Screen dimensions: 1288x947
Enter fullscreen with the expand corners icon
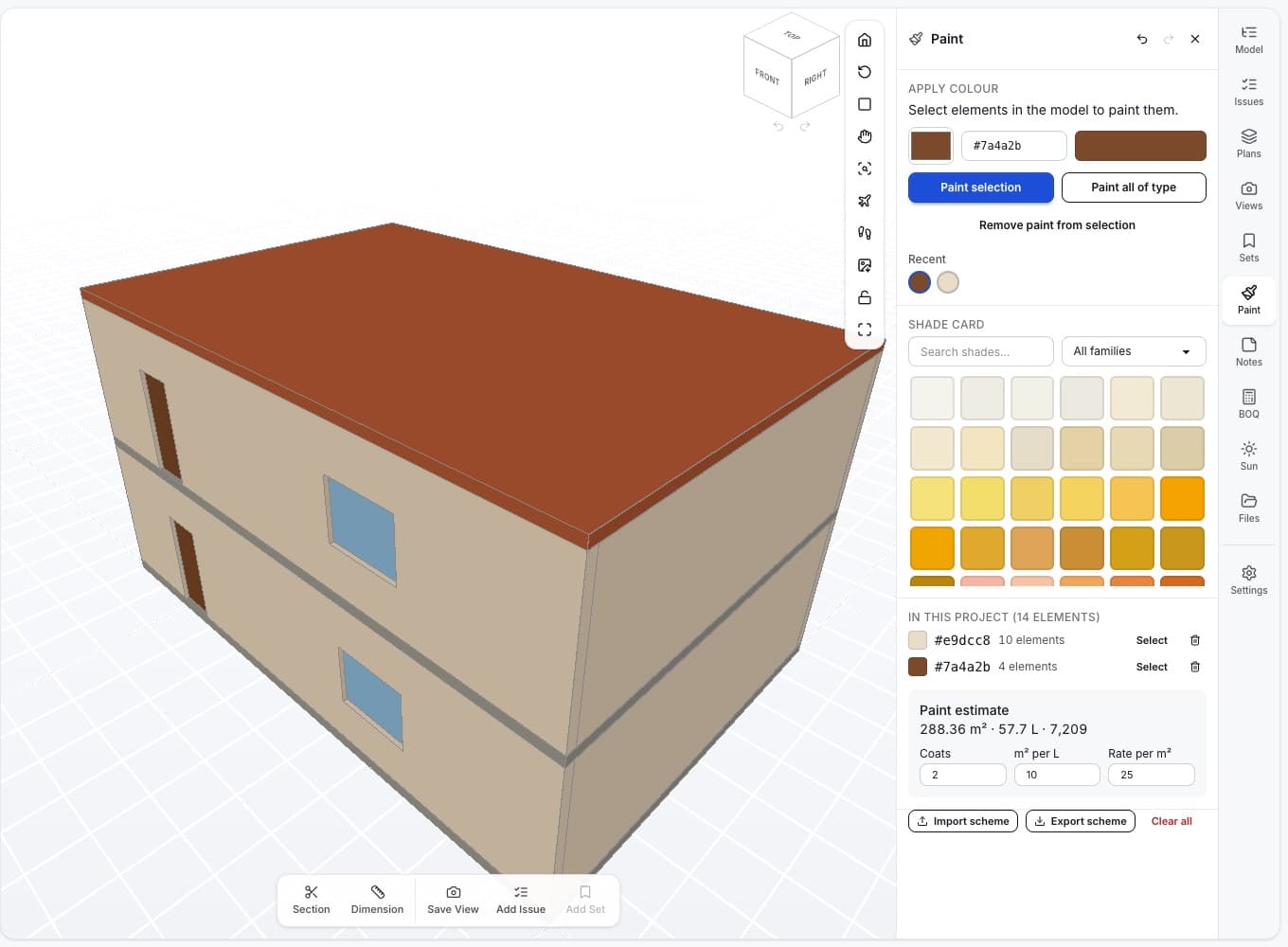click(x=864, y=330)
